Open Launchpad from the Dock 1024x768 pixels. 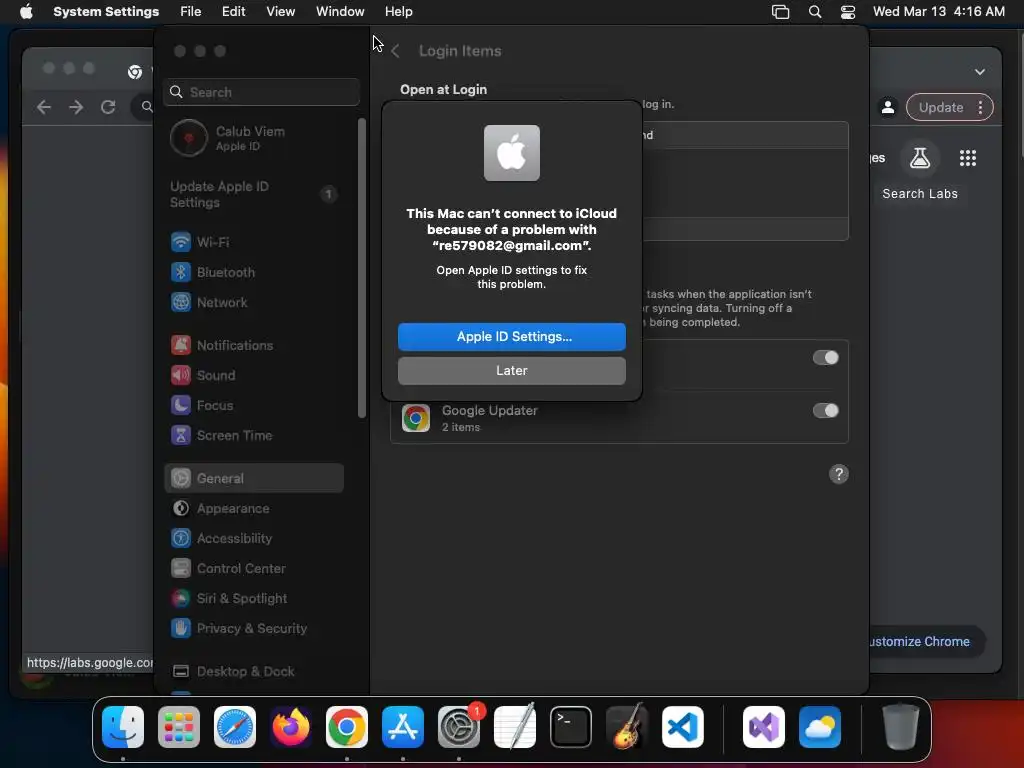click(179, 727)
